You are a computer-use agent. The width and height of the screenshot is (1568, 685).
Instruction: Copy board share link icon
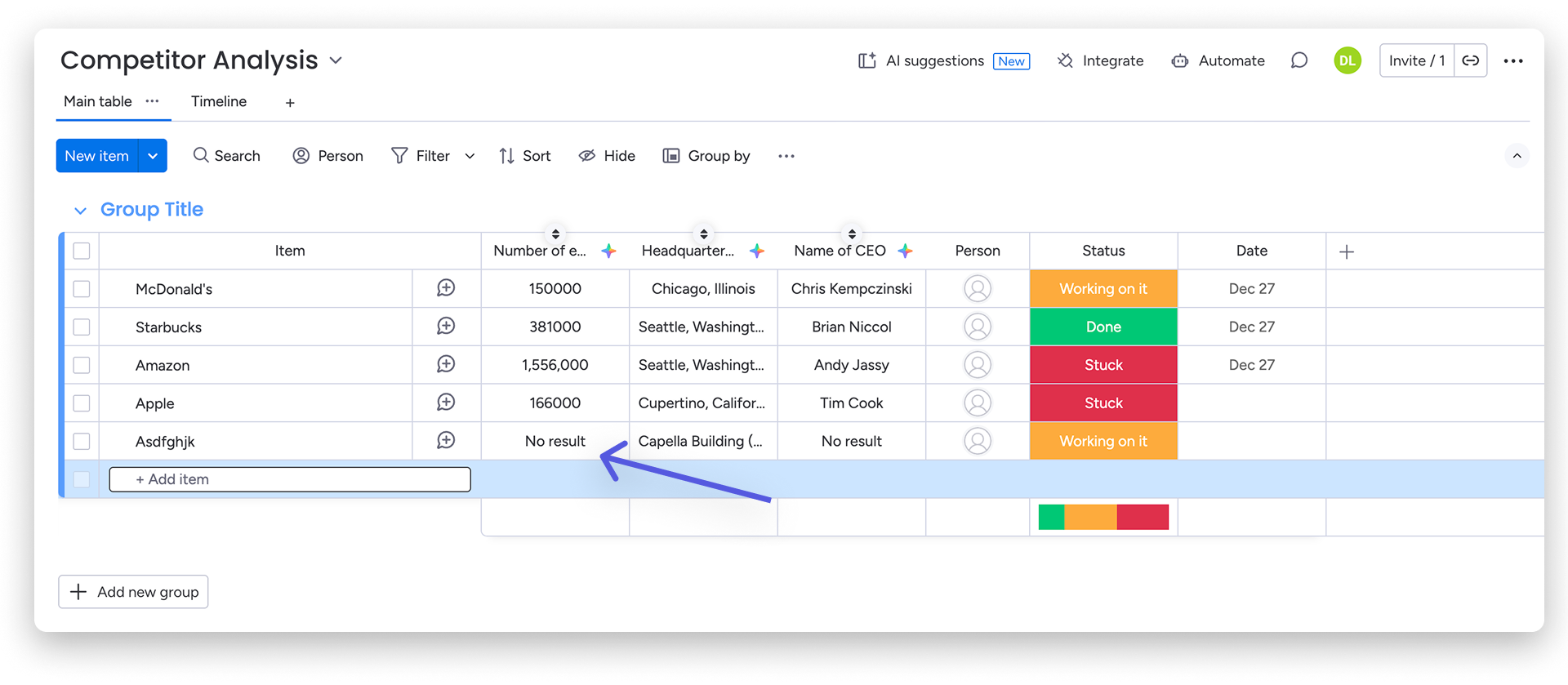[1471, 60]
